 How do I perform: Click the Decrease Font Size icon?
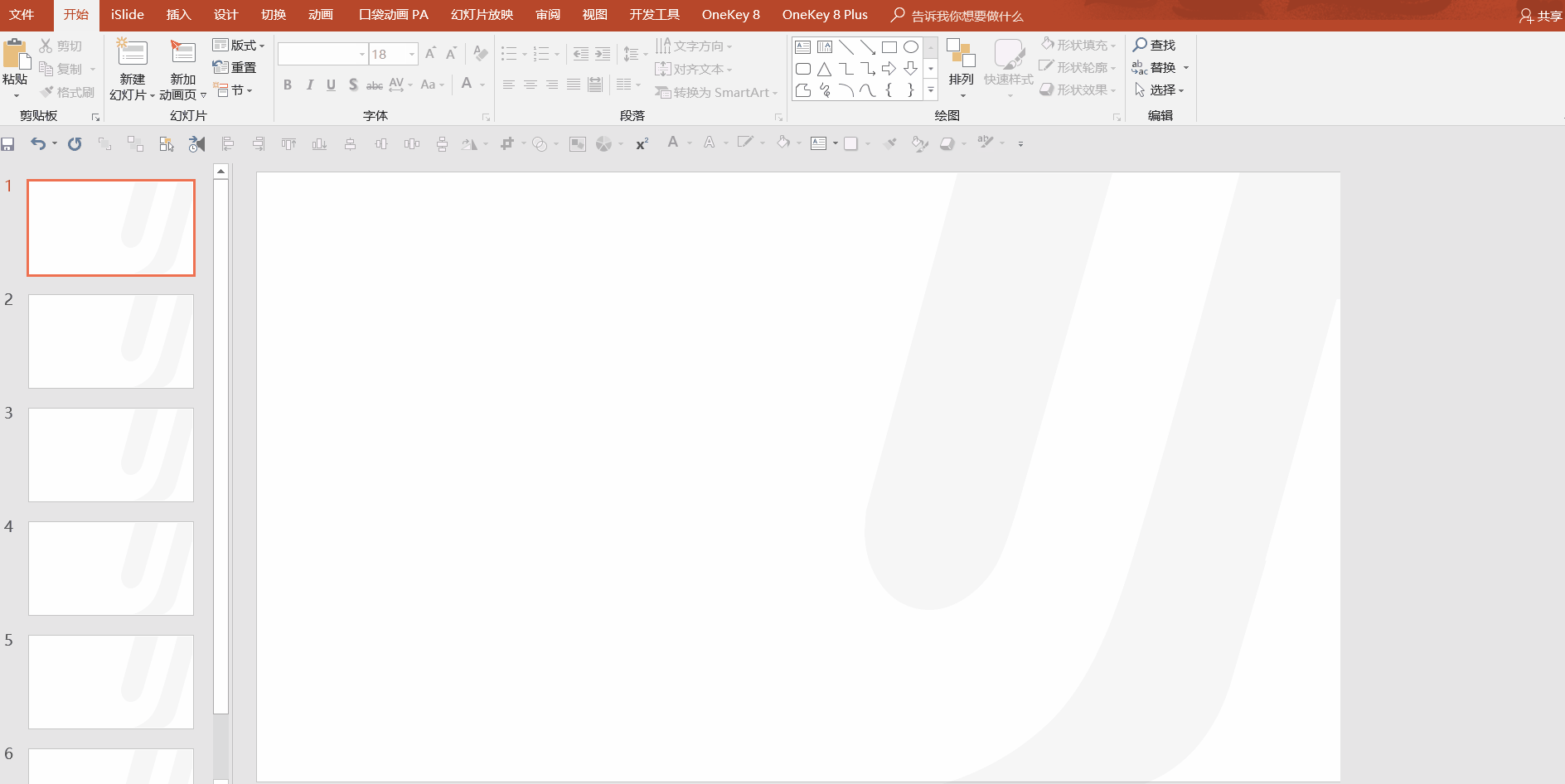[451, 54]
